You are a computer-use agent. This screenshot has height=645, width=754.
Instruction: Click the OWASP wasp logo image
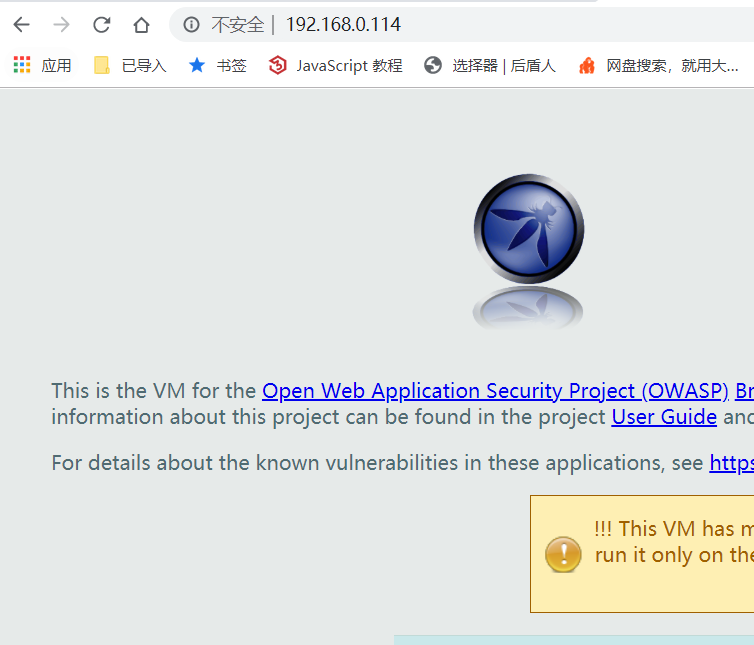529,229
